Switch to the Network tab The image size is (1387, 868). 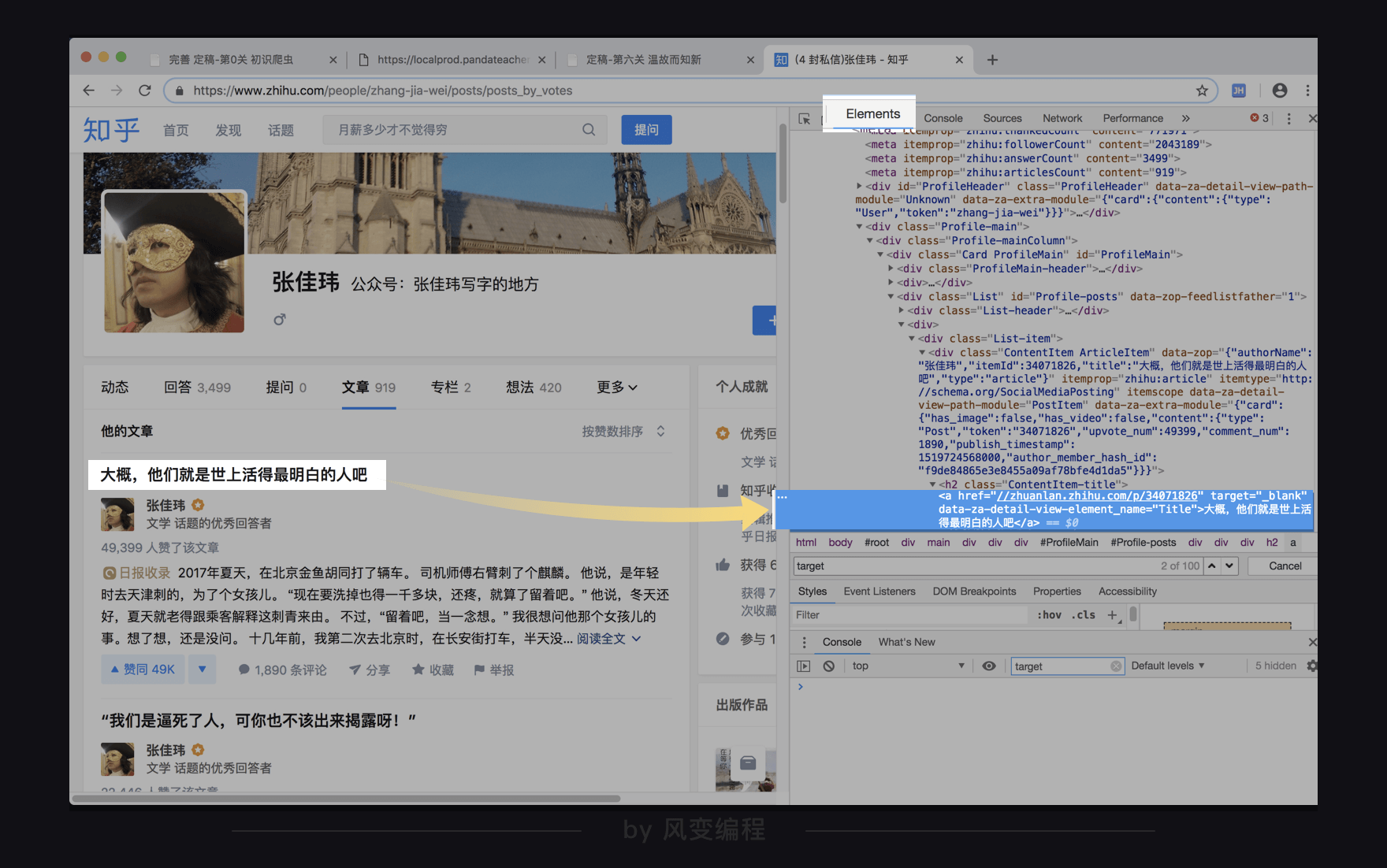coord(1062,118)
